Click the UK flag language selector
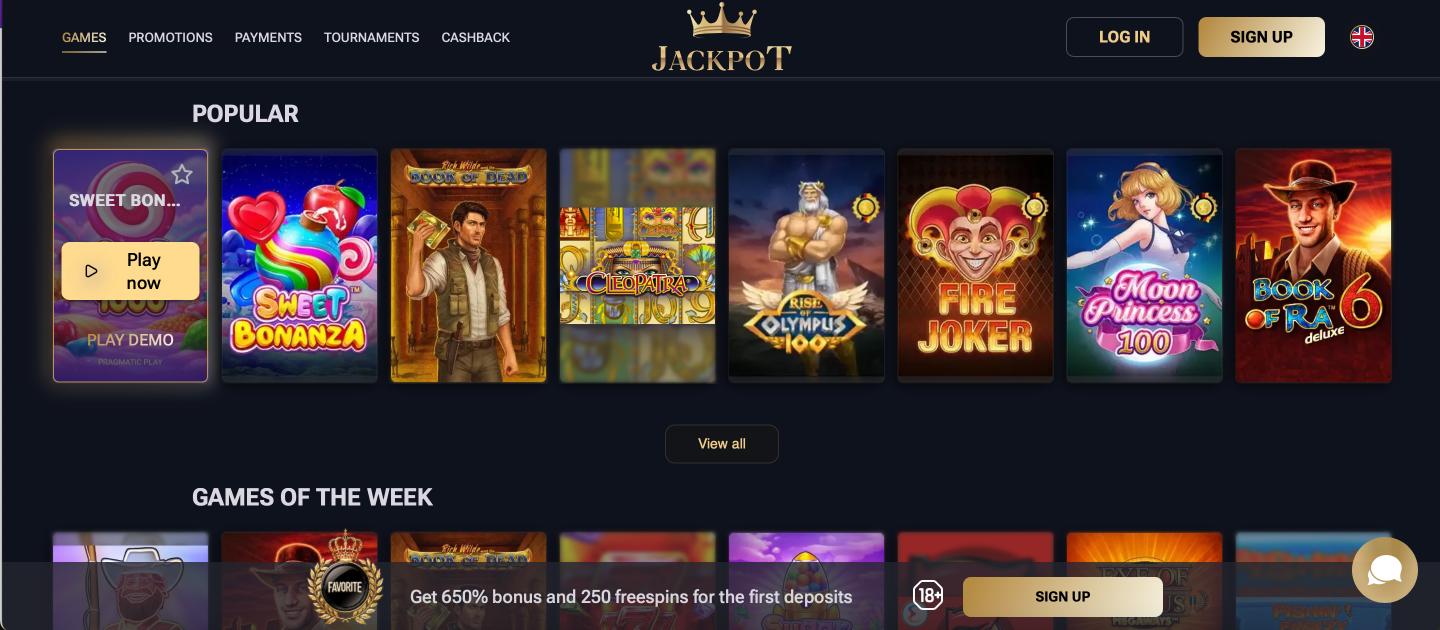 [1362, 37]
